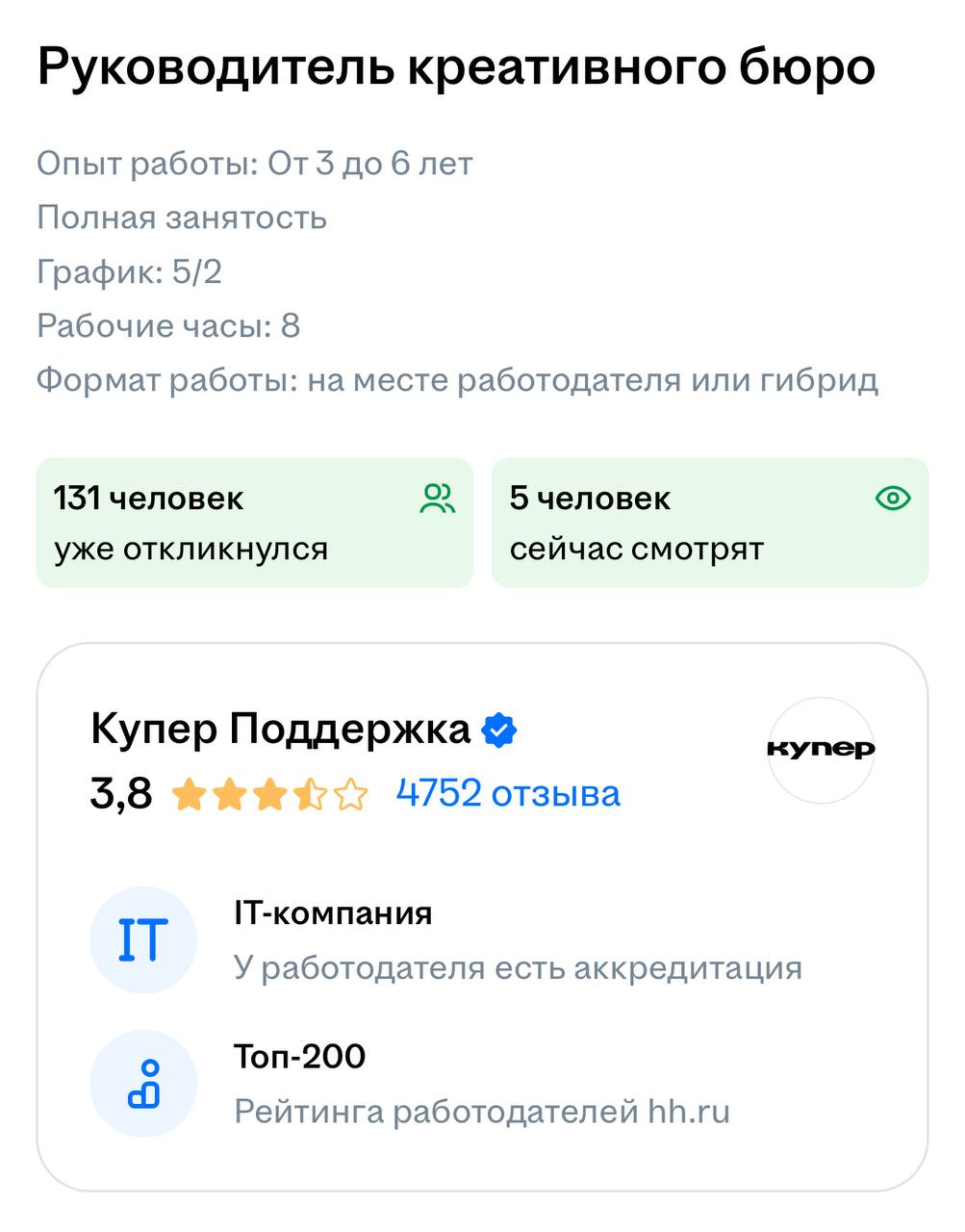Click the Топ-200 rating icon
Viewport: 965px width, 1232px height.
click(x=142, y=1084)
